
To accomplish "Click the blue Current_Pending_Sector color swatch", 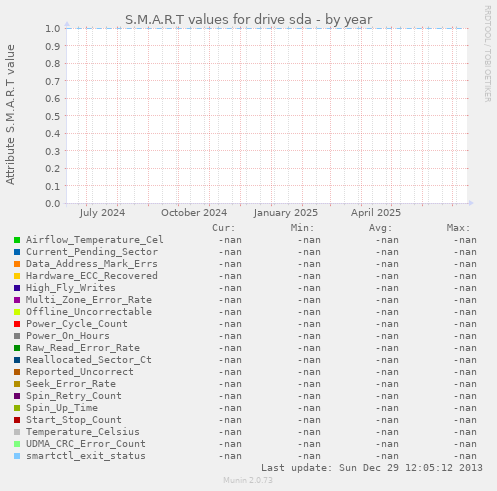I will pyautogui.click(x=17, y=252).
